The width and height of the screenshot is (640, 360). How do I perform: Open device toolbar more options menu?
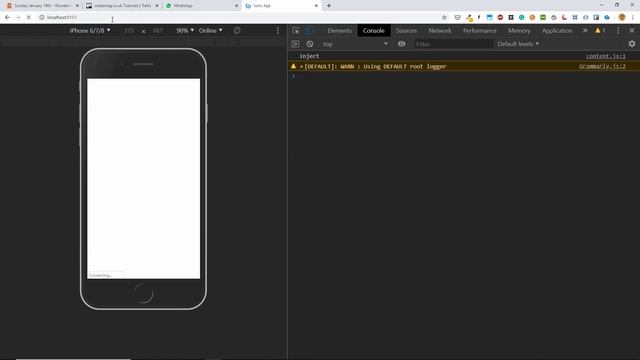click(x=278, y=31)
